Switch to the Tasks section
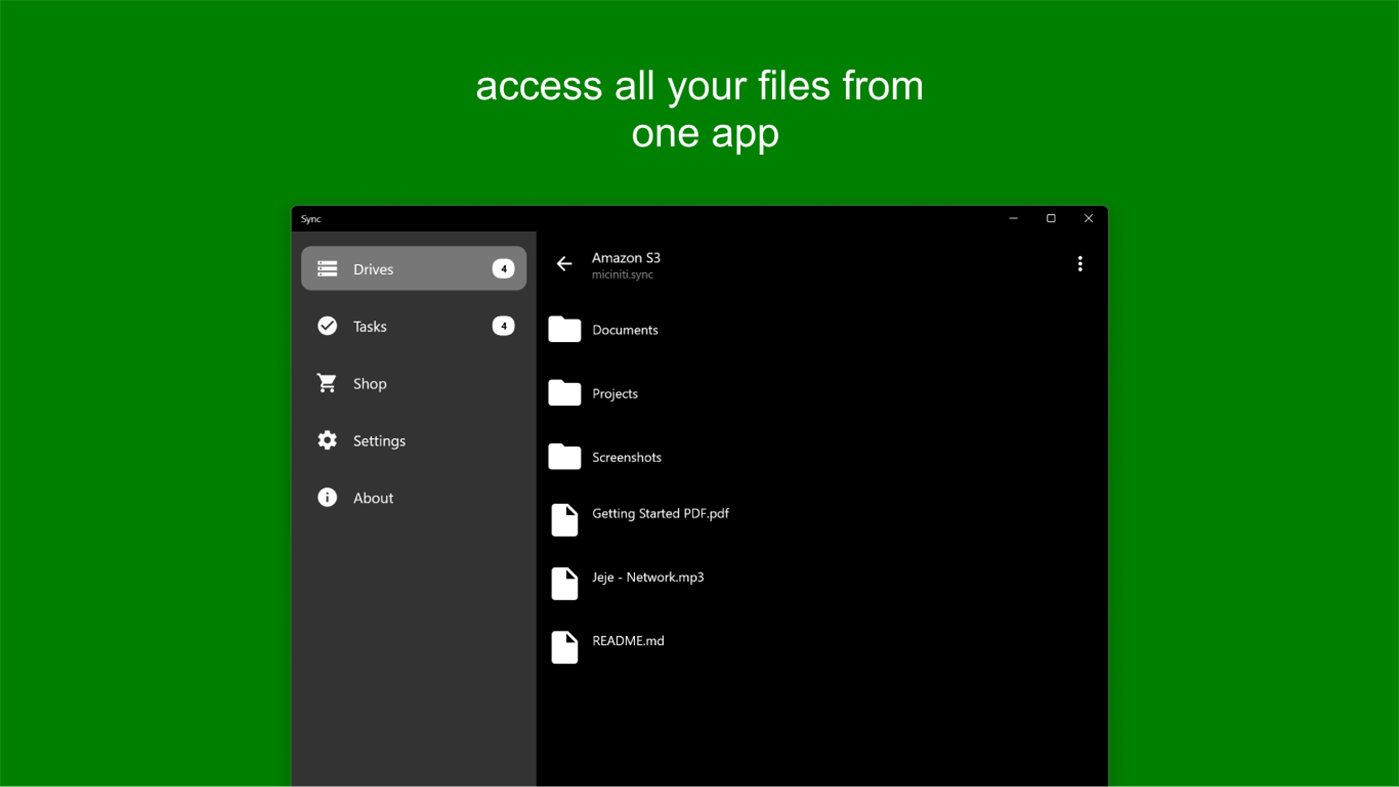The height and width of the screenshot is (787, 1399). (369, 325)
